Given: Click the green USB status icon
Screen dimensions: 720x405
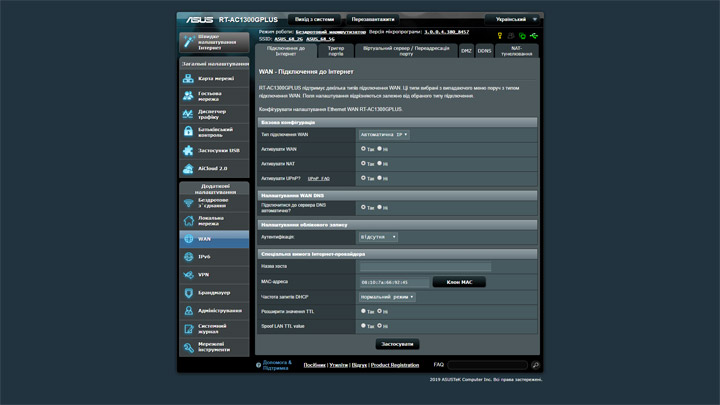Looking at the screenshot, I should coord(534,35).
